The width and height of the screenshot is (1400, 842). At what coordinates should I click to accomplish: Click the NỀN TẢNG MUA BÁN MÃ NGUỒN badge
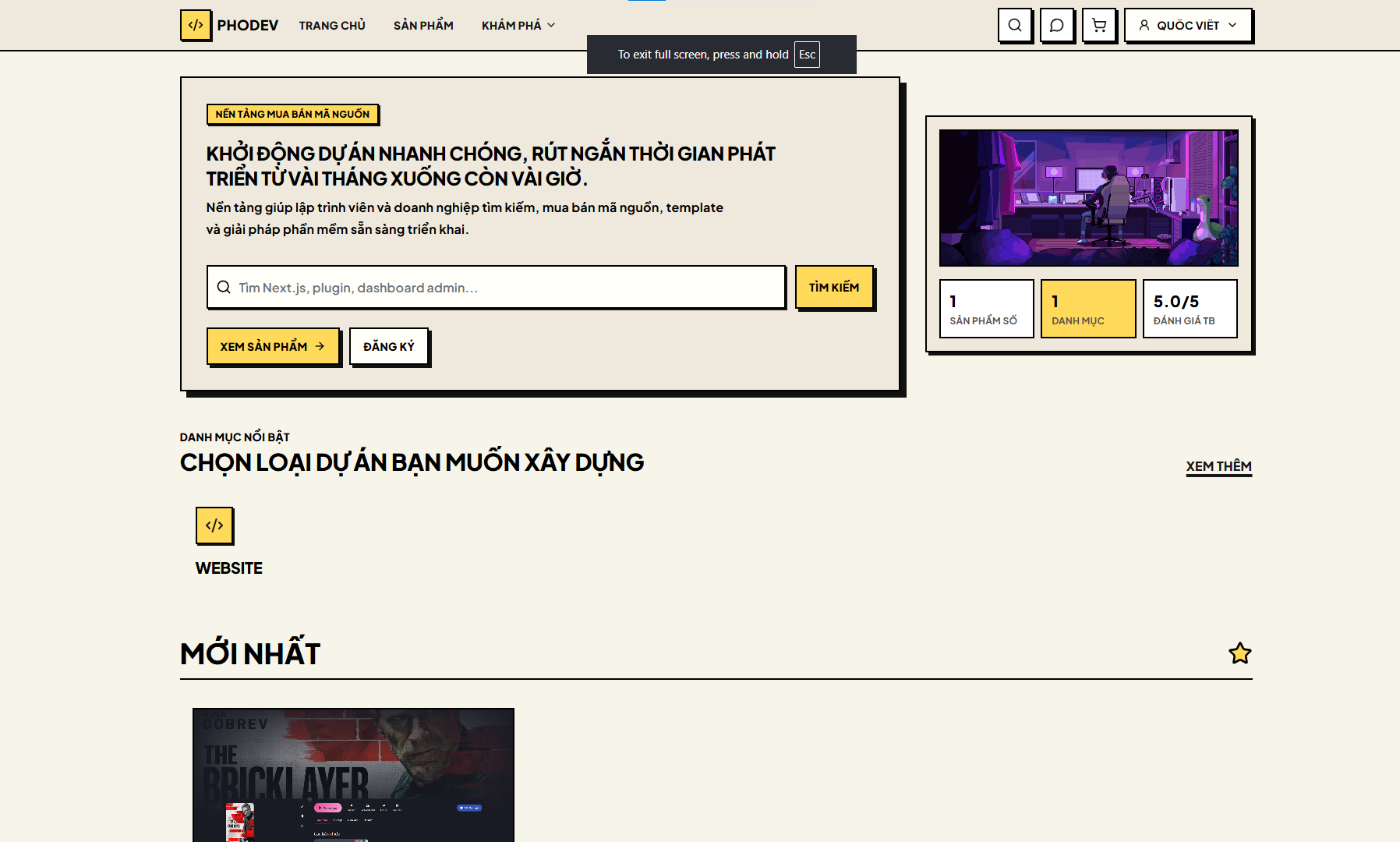pyautogui.click(x=292, y=114)
